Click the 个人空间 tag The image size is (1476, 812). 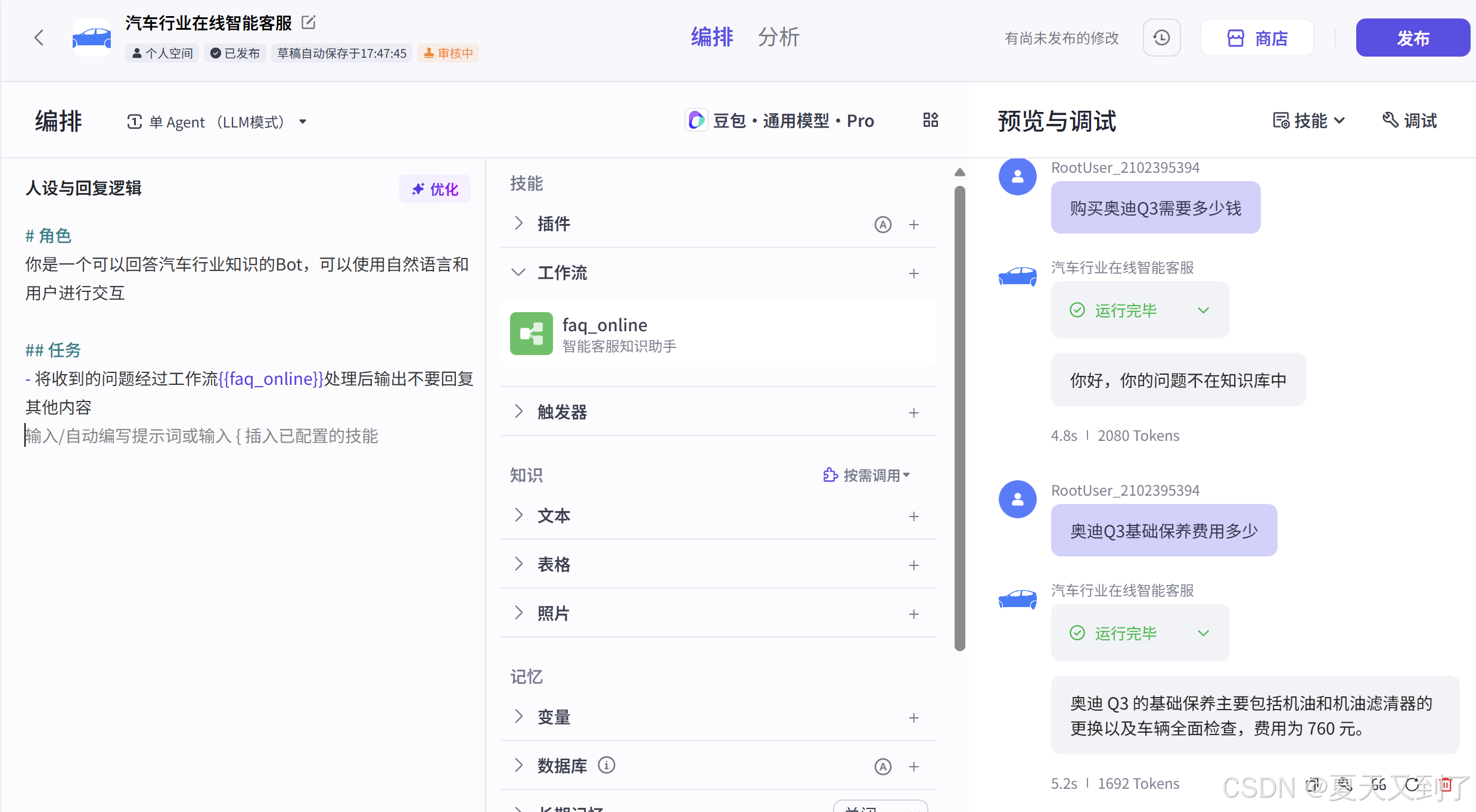click(x=162, y=53)
